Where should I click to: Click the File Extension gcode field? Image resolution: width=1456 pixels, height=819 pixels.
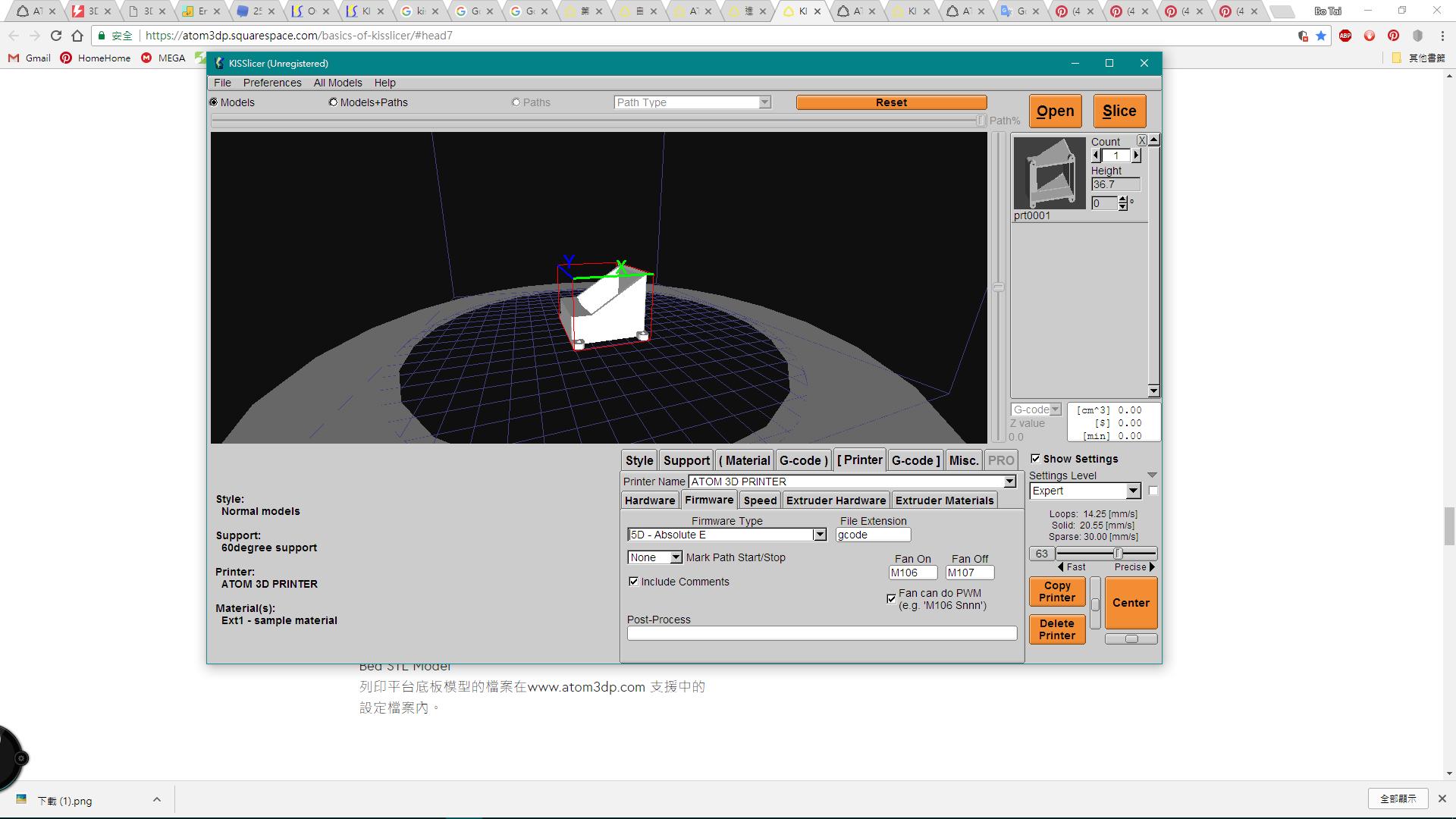point(873,535)
